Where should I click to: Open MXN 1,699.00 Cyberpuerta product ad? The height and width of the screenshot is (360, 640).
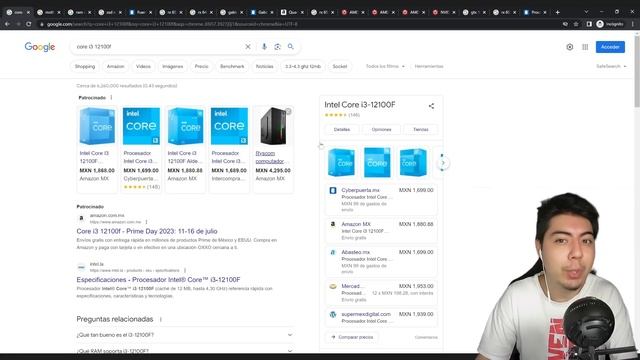point(141,149)
